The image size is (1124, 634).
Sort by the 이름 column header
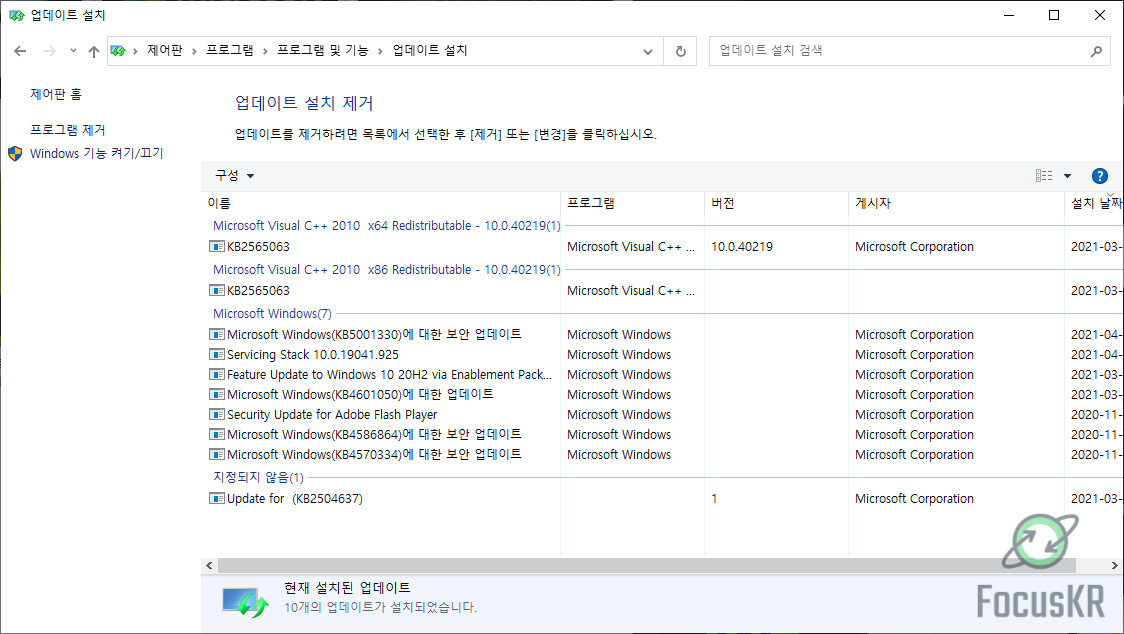381,203
